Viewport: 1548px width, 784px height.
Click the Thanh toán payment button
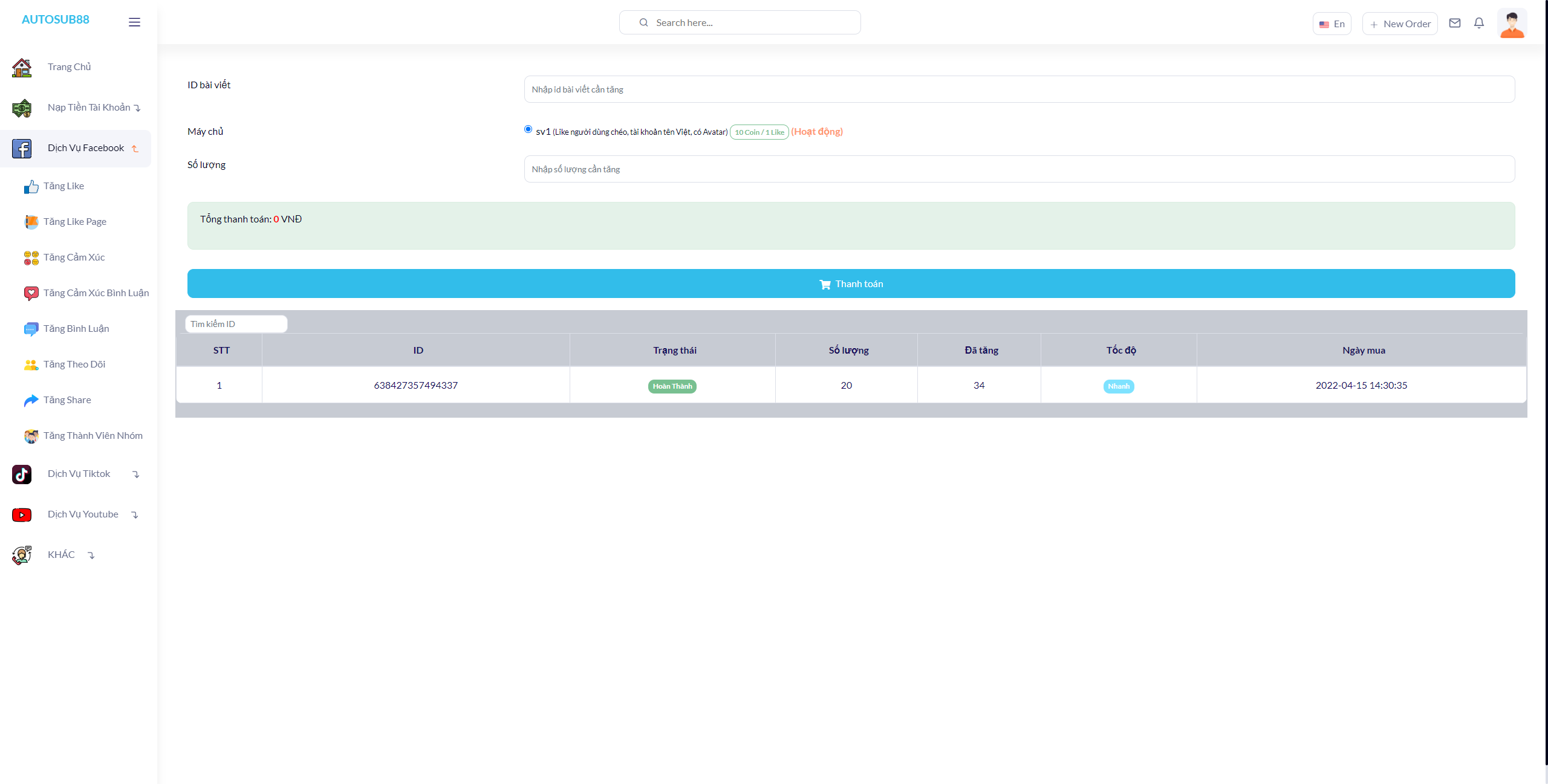coord(851,283)
